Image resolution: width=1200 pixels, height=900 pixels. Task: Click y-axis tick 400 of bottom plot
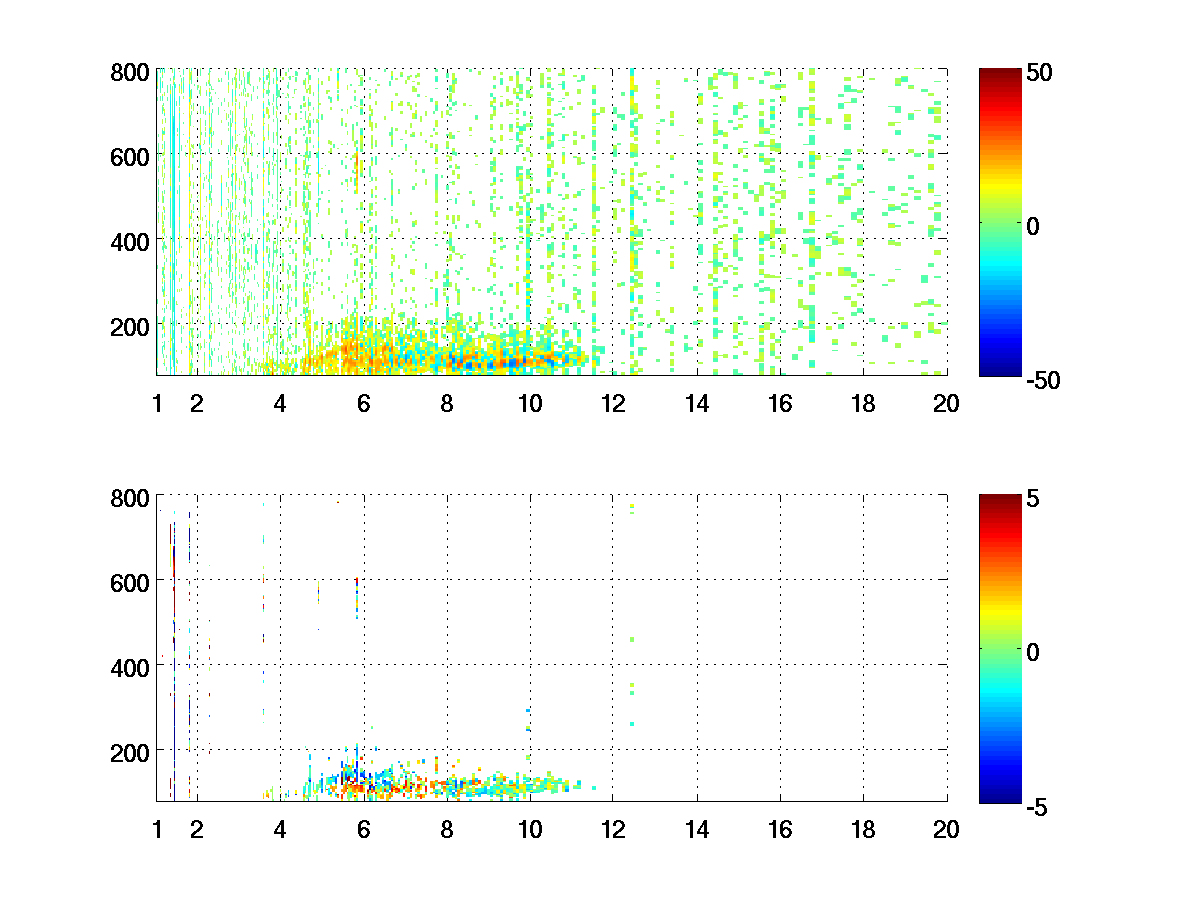click(x=130, y=666)
